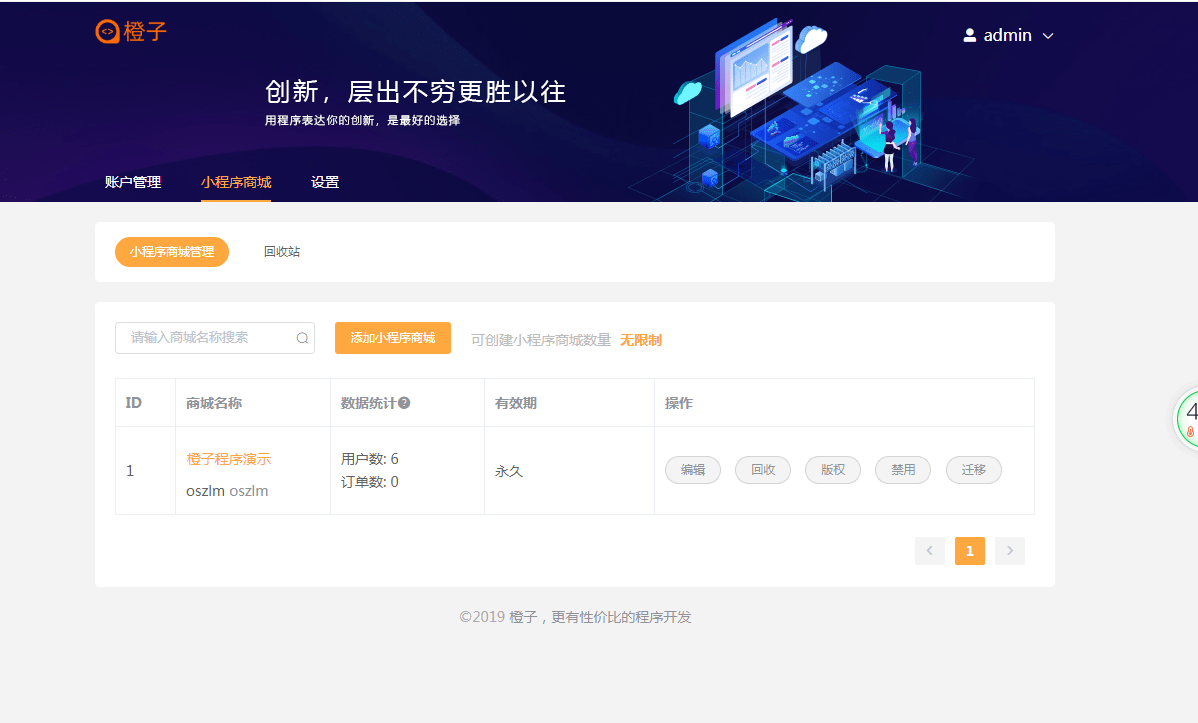This screenshot has height=723, width=1198.
Task: Go to next page arrow
Action: pos(1010,551)
